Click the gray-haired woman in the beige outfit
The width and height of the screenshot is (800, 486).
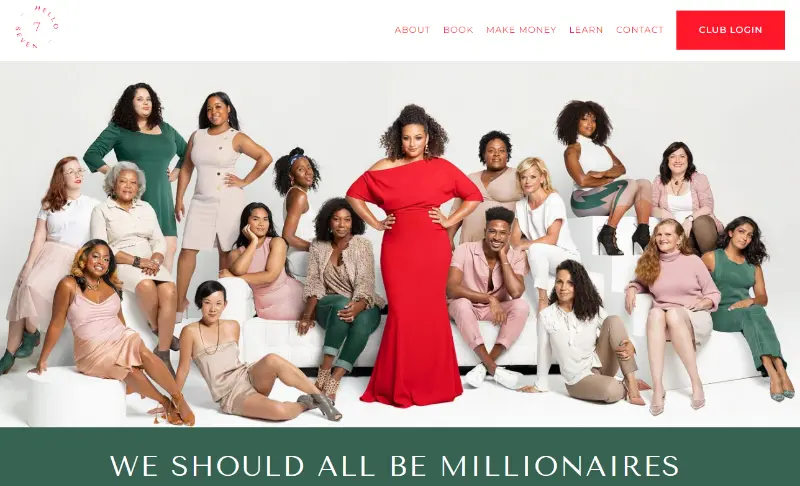(x=134, y=240)
